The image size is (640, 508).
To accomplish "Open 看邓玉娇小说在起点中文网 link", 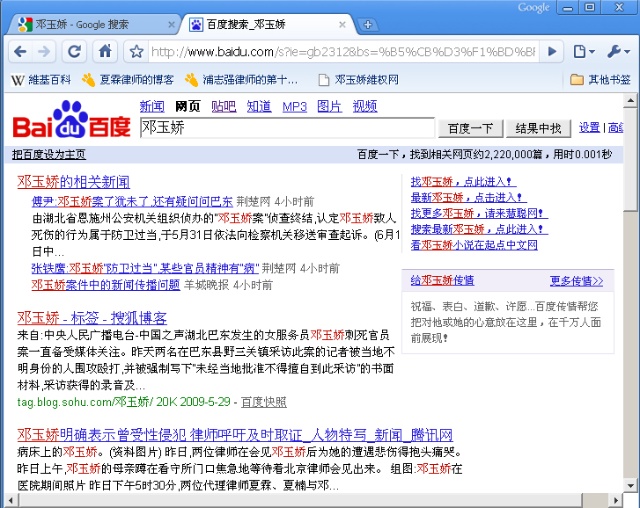I will pyautogui.click(x=474, y=245).
